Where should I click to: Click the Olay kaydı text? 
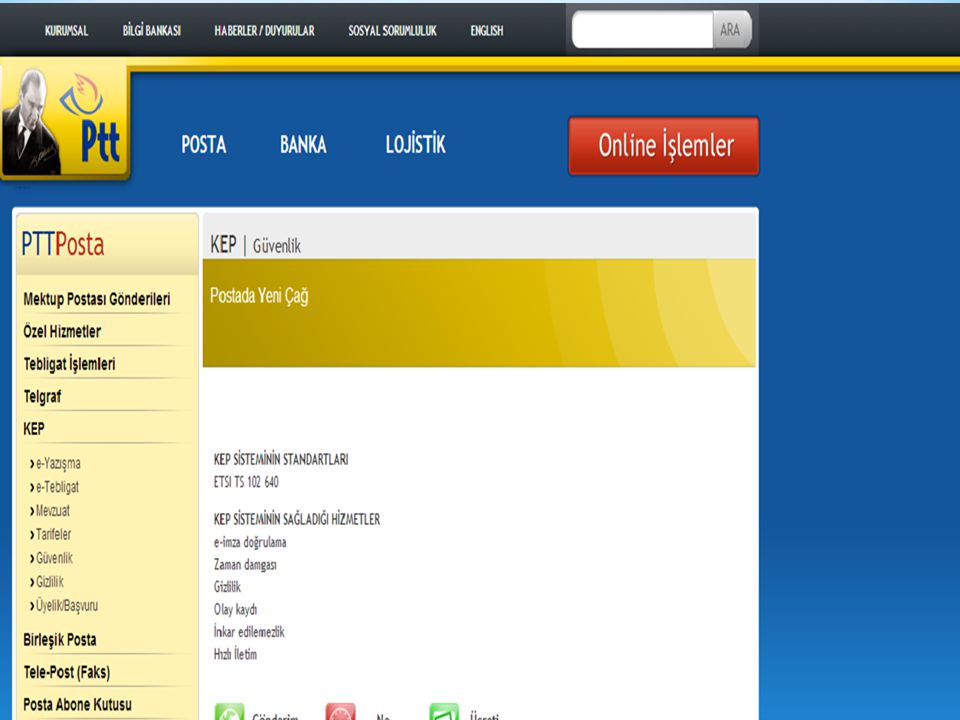(x=235, y=610)
